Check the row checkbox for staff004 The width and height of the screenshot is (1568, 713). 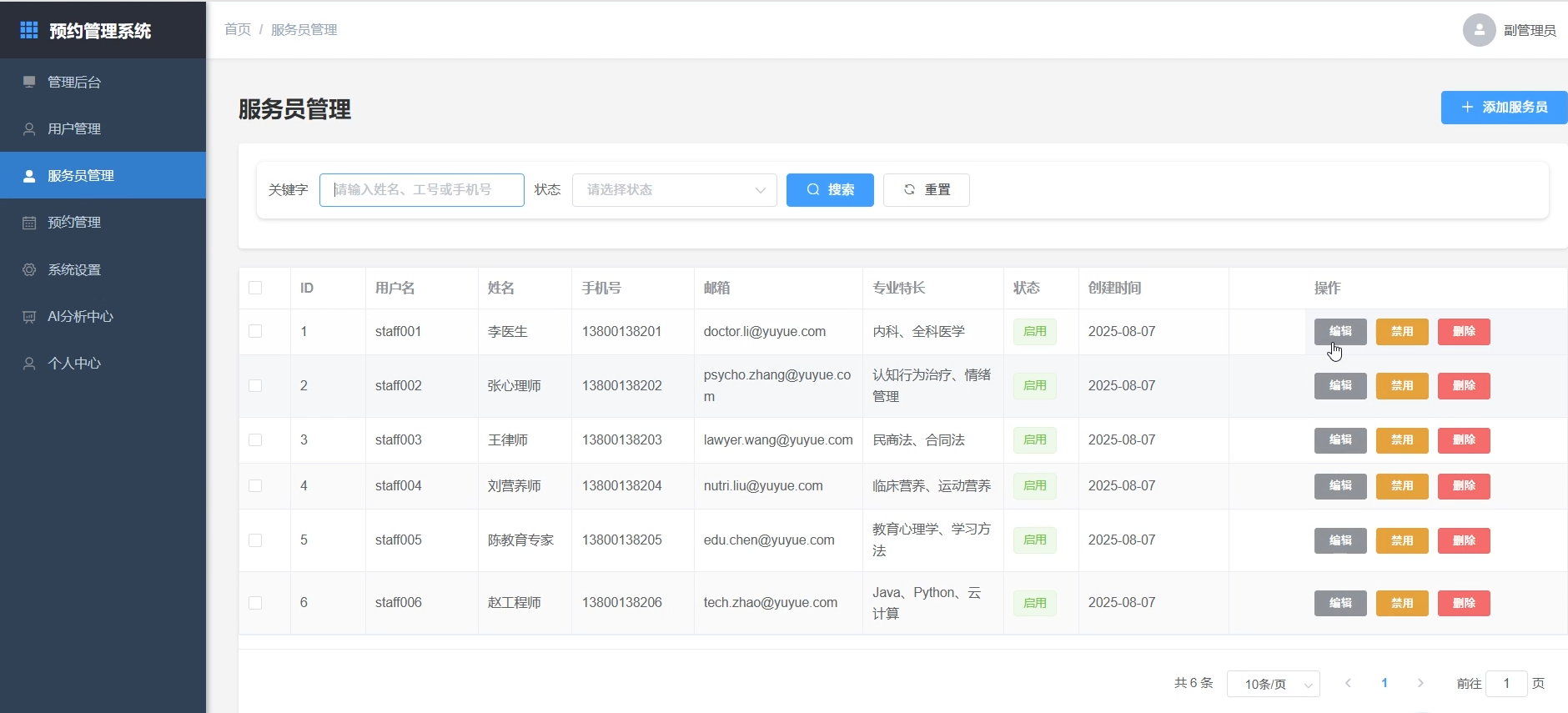(x=255, y=485)
